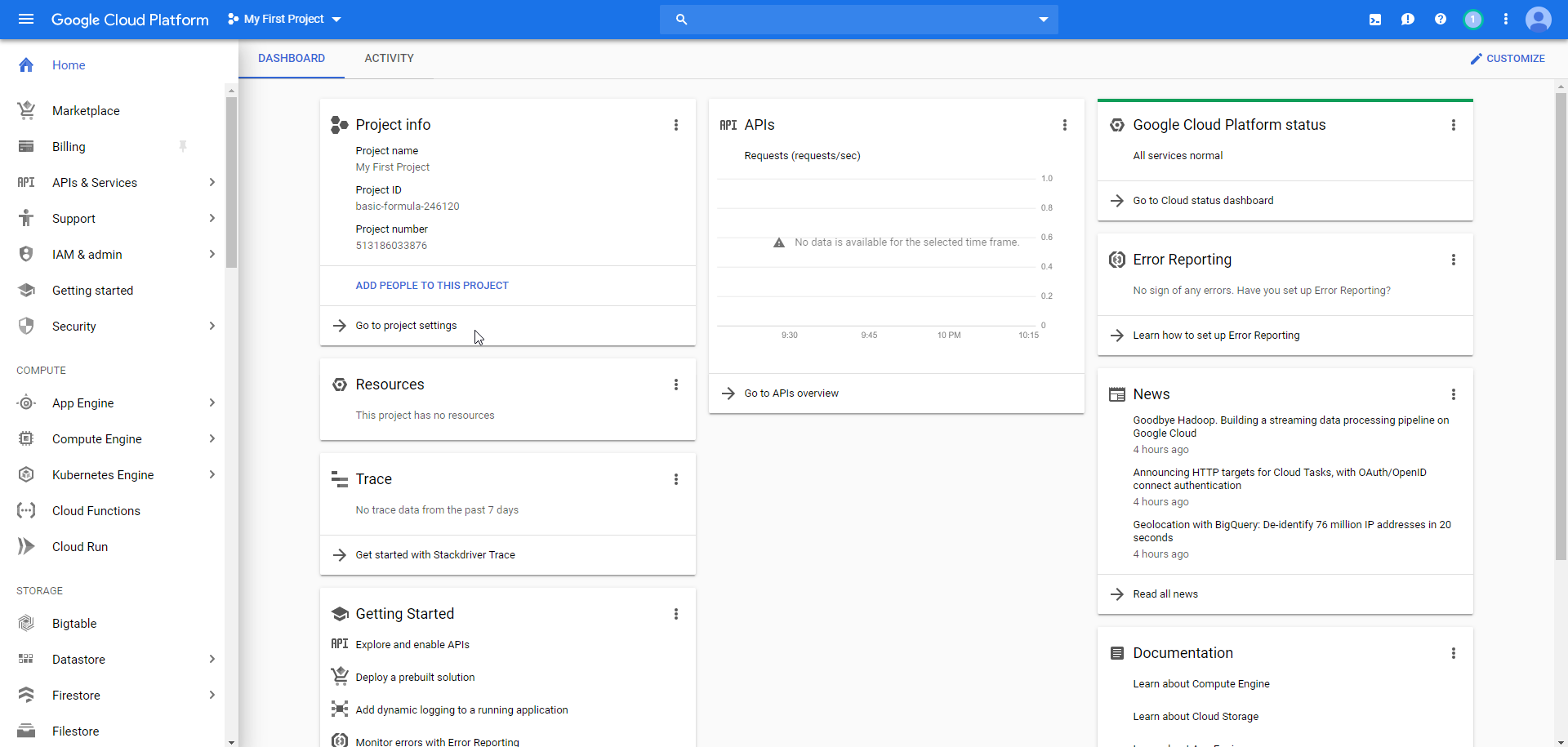Click Add People to This Project
The width and height of the screenshot is (1568, 747).
[432, 286]
